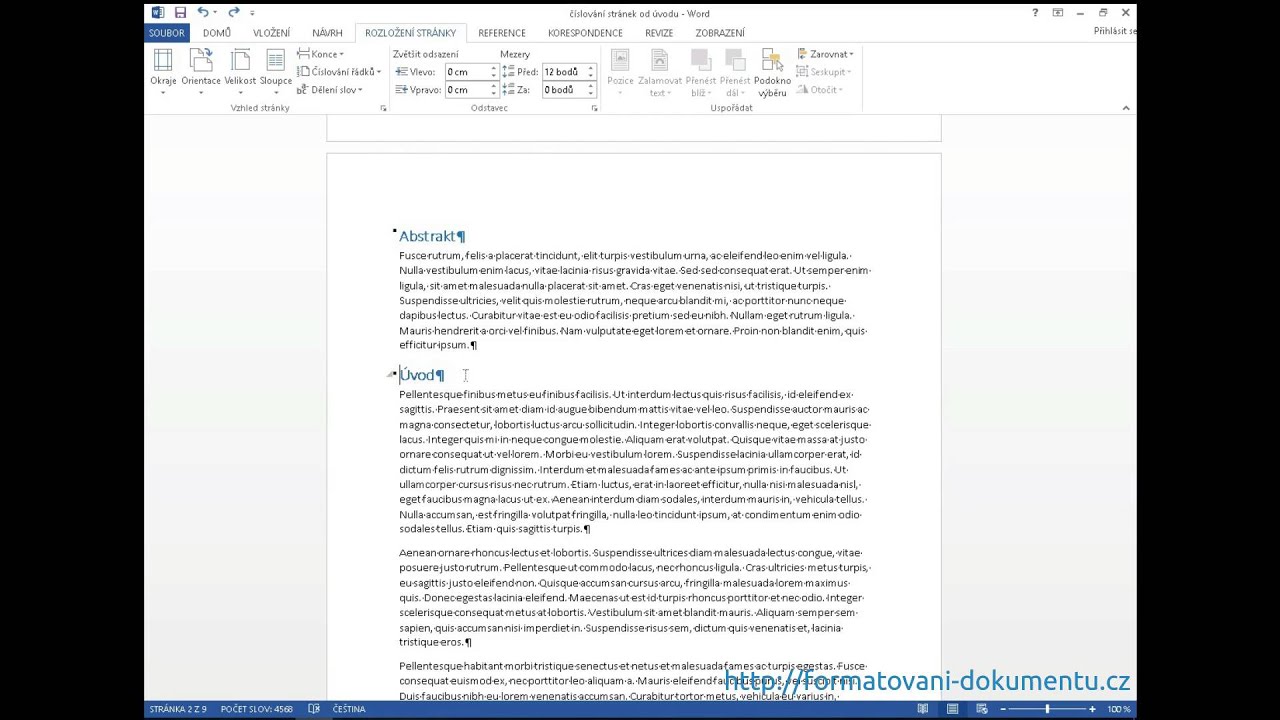Switch to Web Layout view
Viewport: 1280px width, 720px height.
(x=982, y=709)
